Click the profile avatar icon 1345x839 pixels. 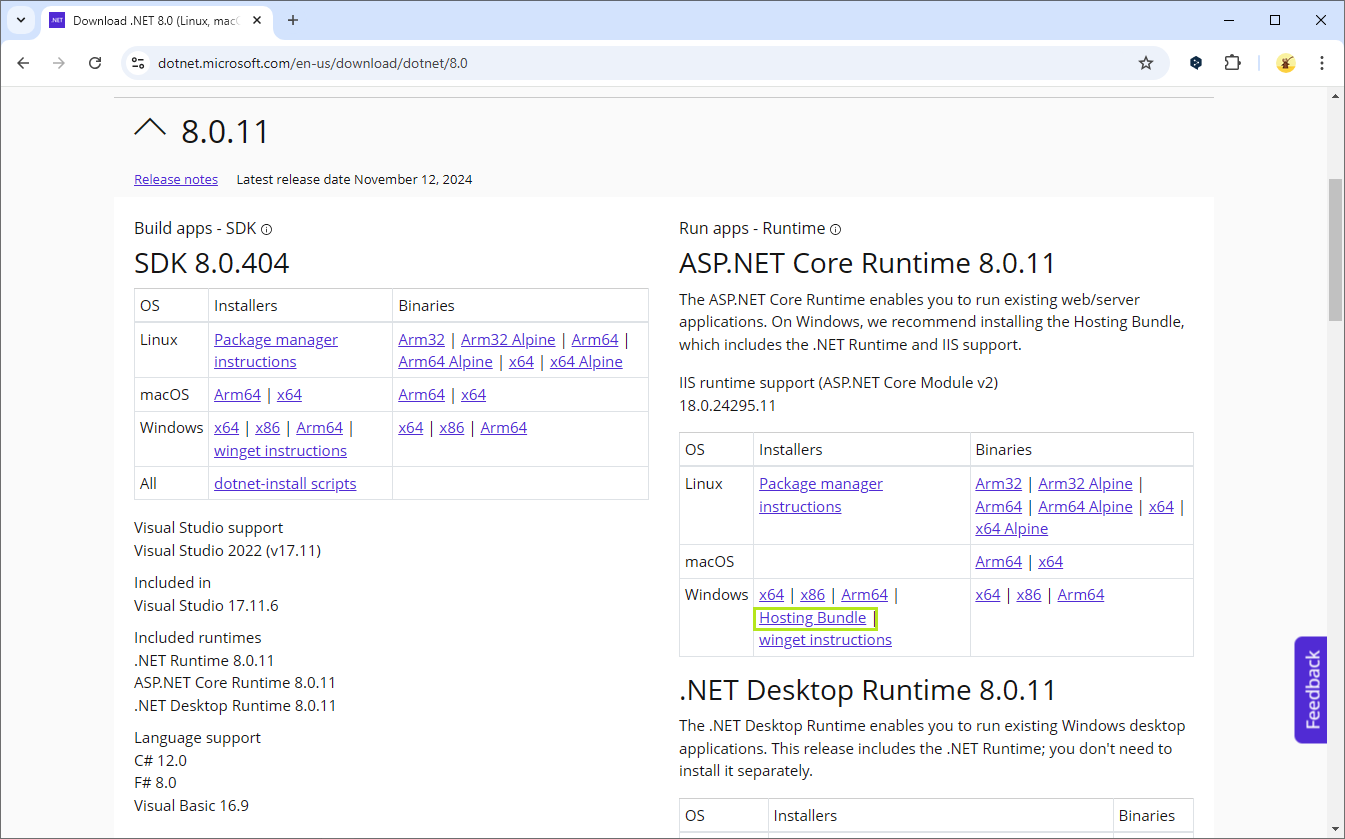point(1286,63)
